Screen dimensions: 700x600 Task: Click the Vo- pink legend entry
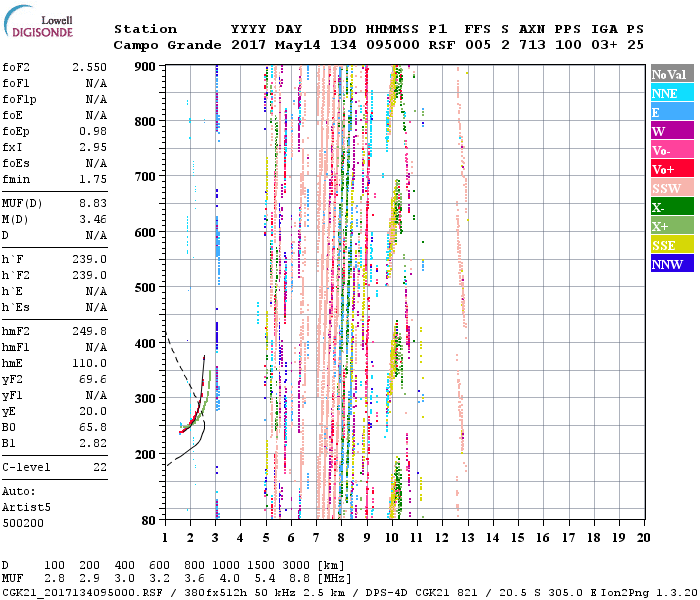point(670,150)
